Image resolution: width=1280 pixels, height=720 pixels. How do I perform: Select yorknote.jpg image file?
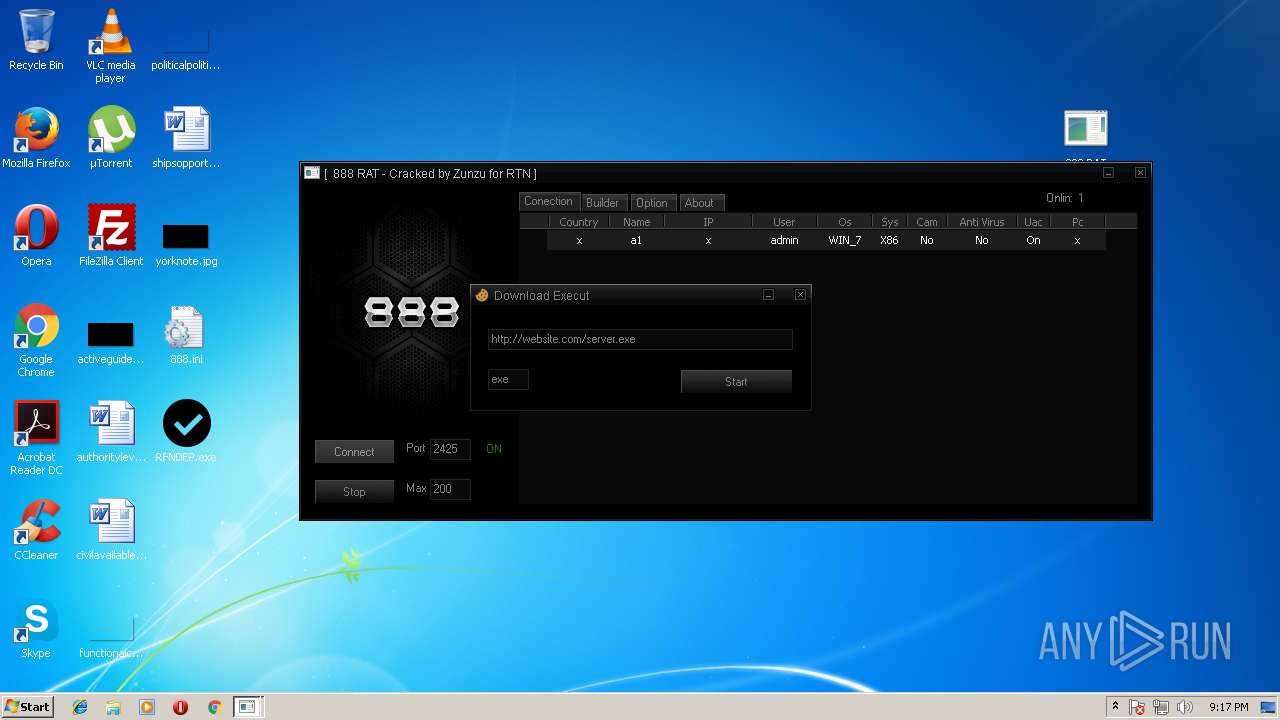point(186,246)
